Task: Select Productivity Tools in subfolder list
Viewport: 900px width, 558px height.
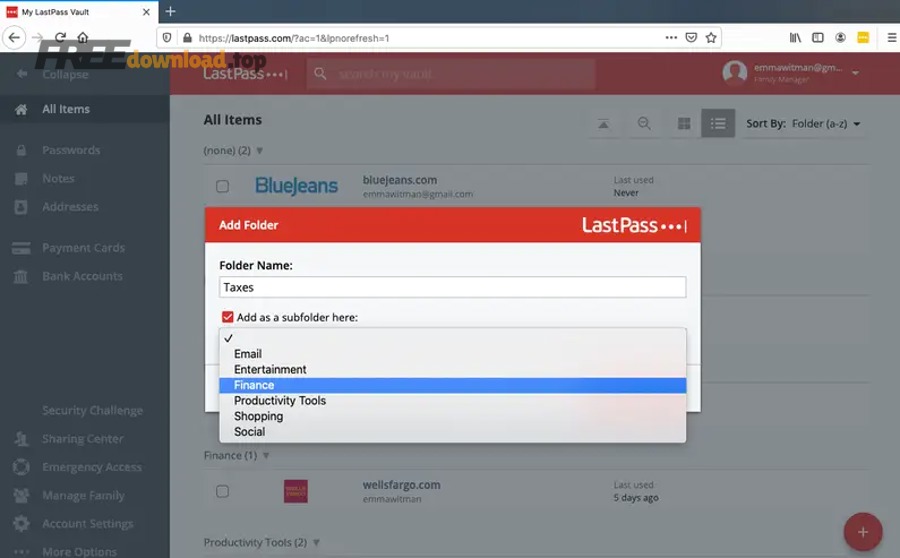Action: [x=280, y=401]
